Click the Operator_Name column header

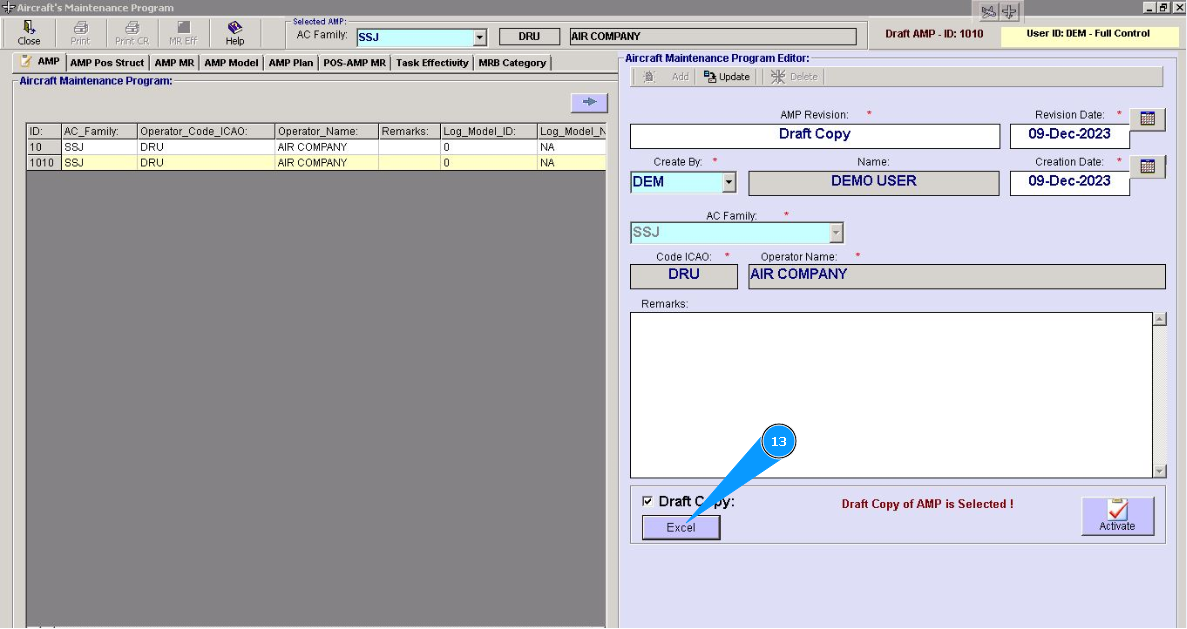click(x=326, y=131)
